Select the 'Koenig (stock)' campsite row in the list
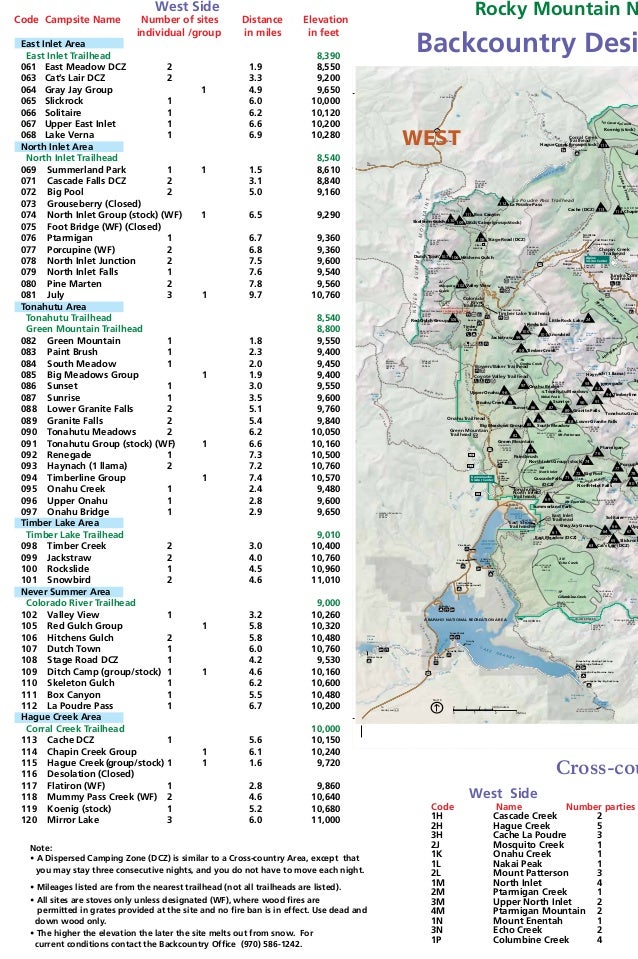Image resolution: width=638 pixels, height=959 pixels. 180,809
